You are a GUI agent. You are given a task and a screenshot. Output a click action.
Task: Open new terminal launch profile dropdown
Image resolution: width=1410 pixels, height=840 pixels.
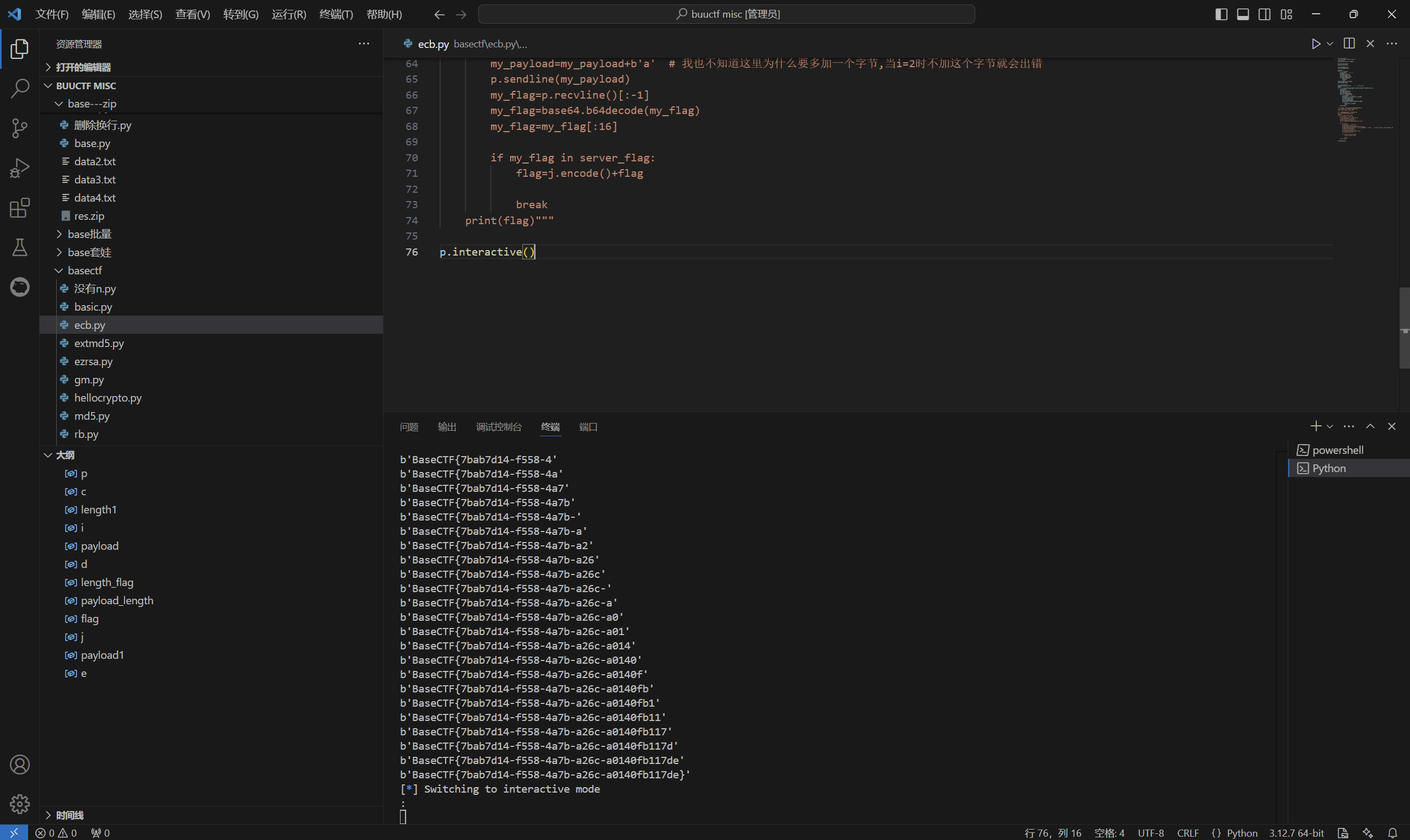(1330, 426)
